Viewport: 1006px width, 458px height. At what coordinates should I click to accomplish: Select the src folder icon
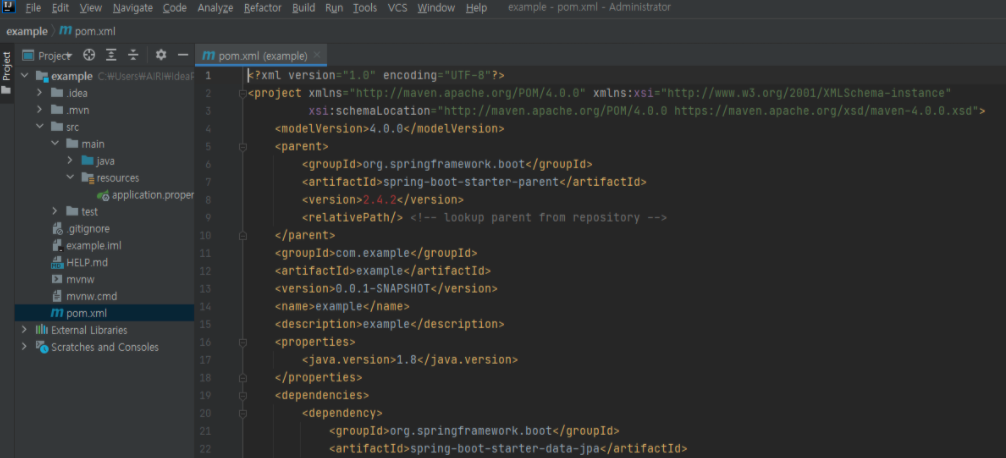[56, 127]
